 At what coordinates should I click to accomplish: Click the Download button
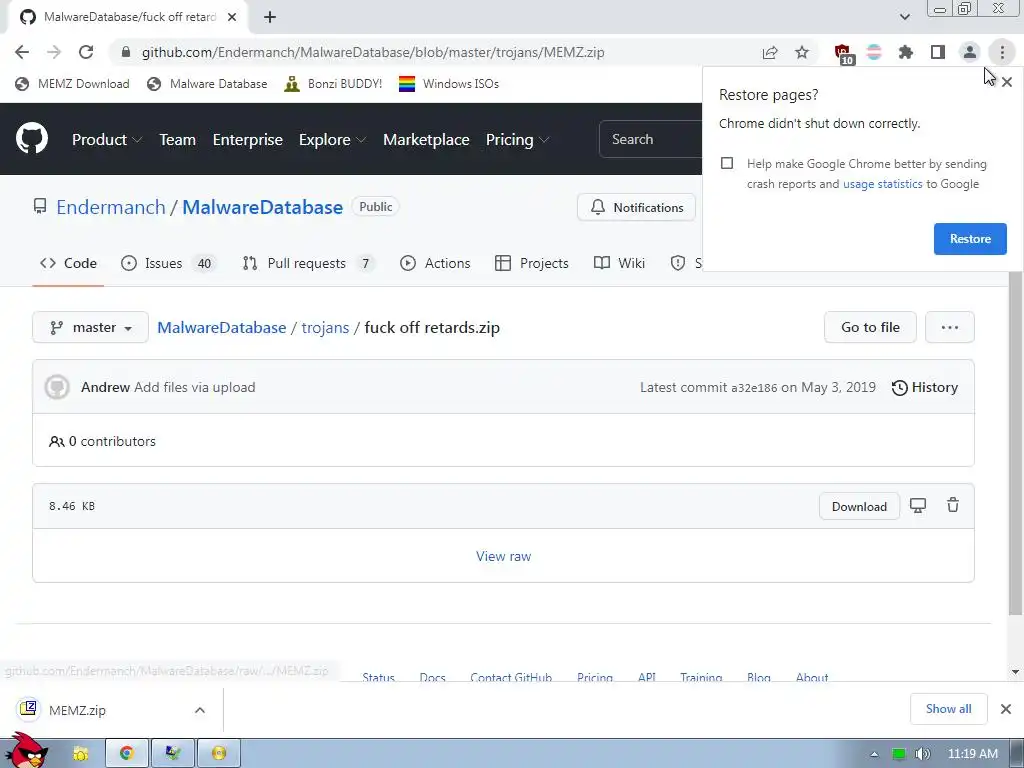(859, 507)
